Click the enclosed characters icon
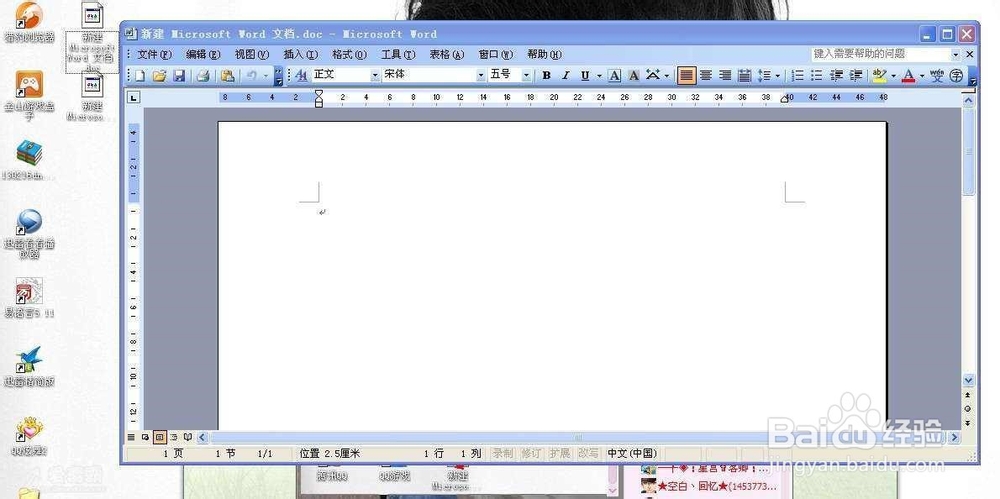Viewport: 1000px width, 499px height. tap(956, 76)
